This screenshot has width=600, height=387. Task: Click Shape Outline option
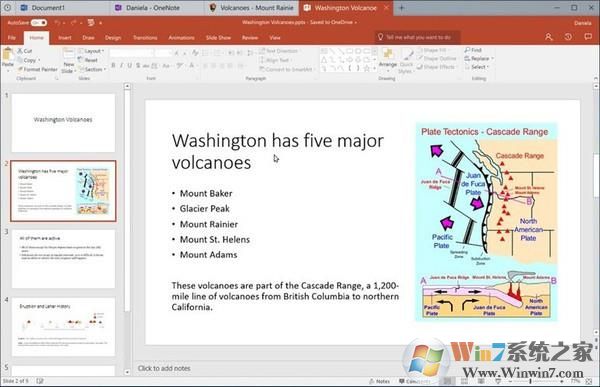pyautogui.click(x=436, y=59)
